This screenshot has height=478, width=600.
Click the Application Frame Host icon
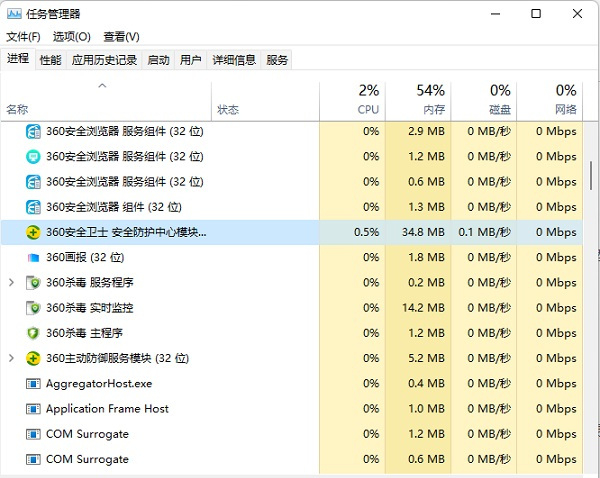(33, 409)
